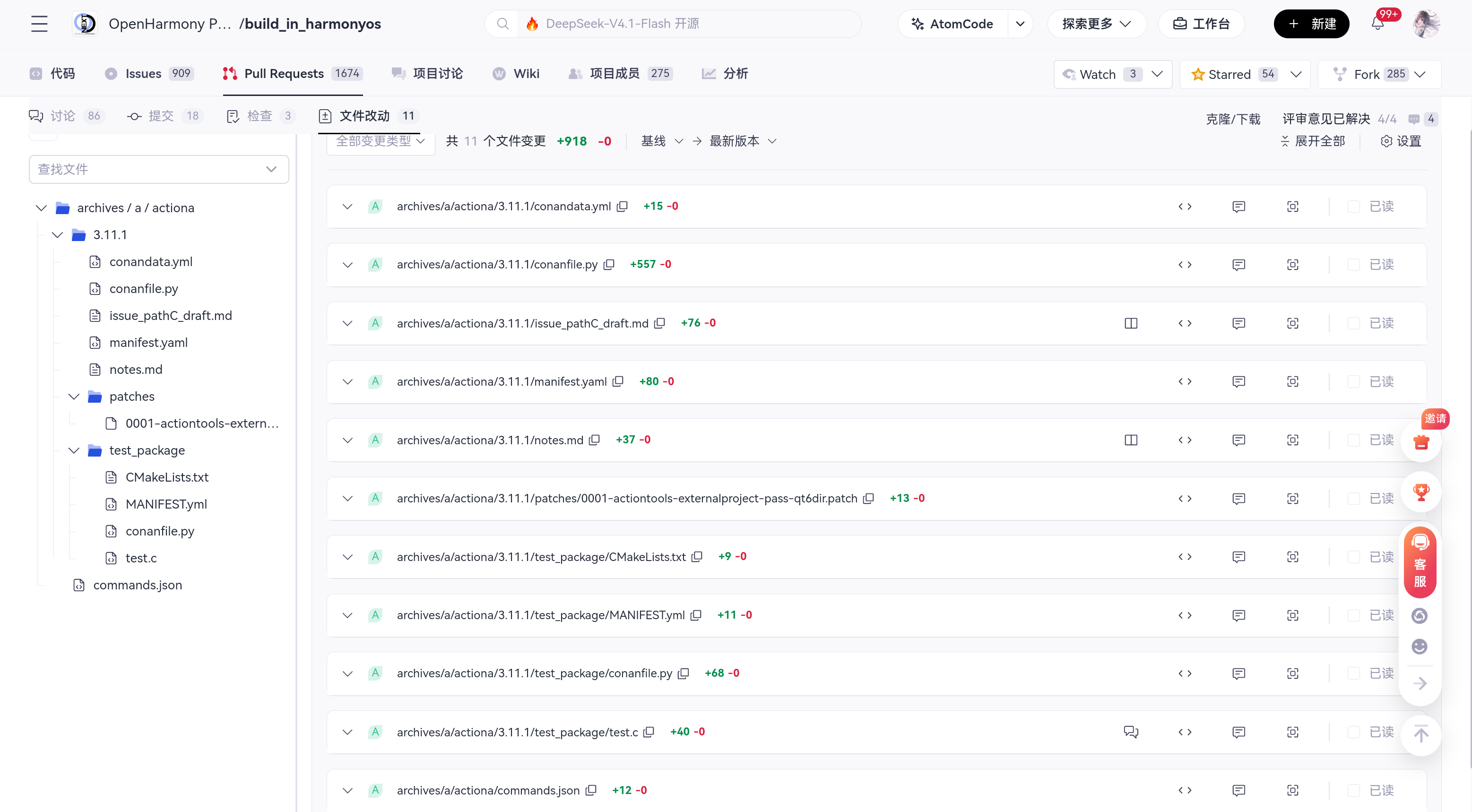Collapse archives / a / actiona tree folder
1472x812 pixels.
pos(41,208)
